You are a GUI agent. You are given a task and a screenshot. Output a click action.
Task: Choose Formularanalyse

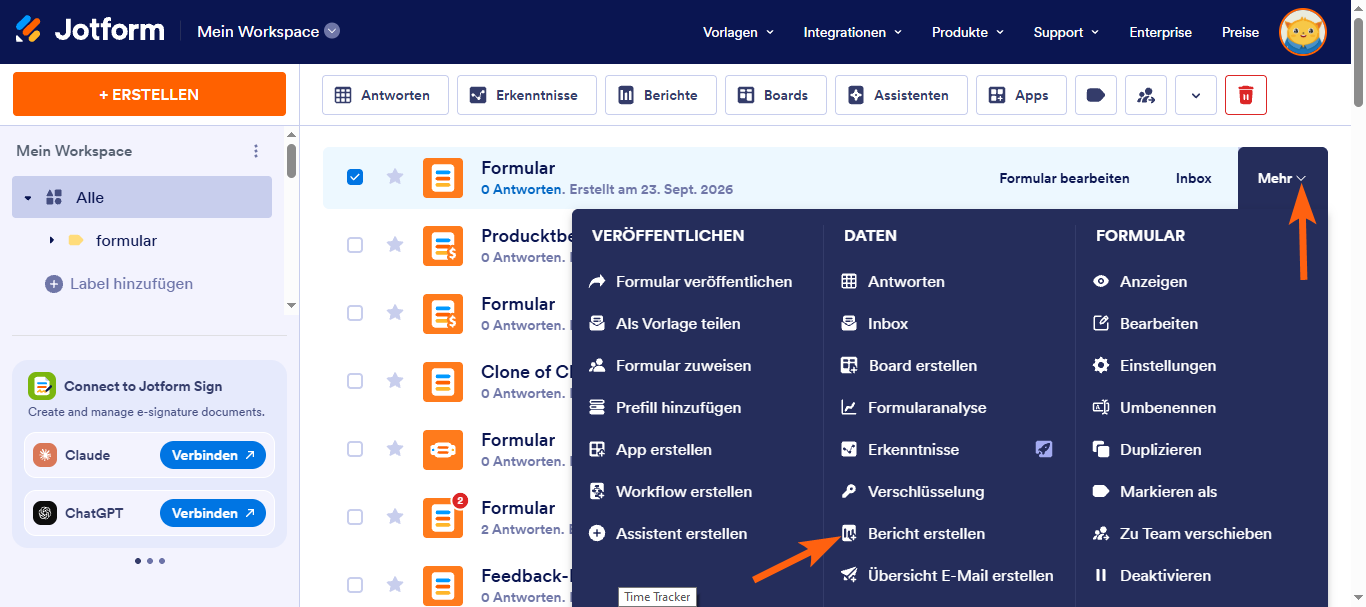click(914, 408)
